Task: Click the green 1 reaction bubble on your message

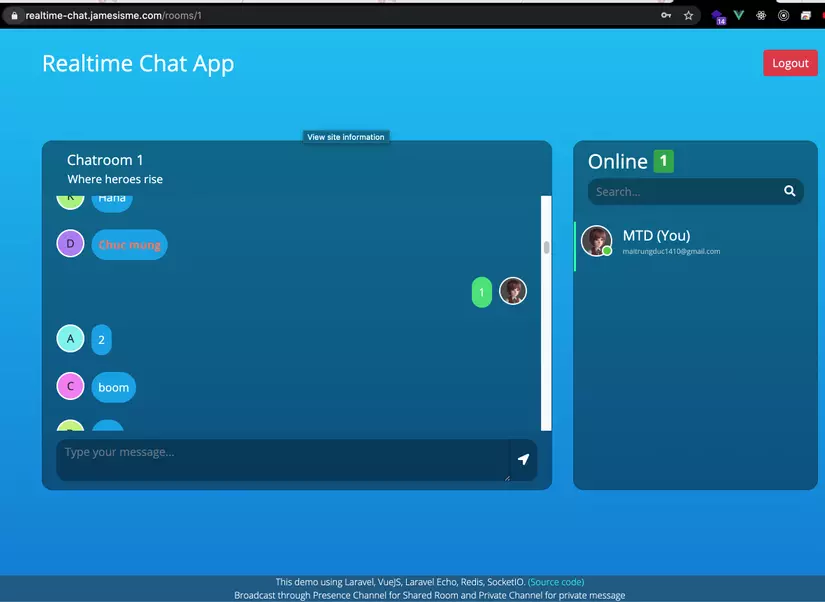Action: point(481,291)
